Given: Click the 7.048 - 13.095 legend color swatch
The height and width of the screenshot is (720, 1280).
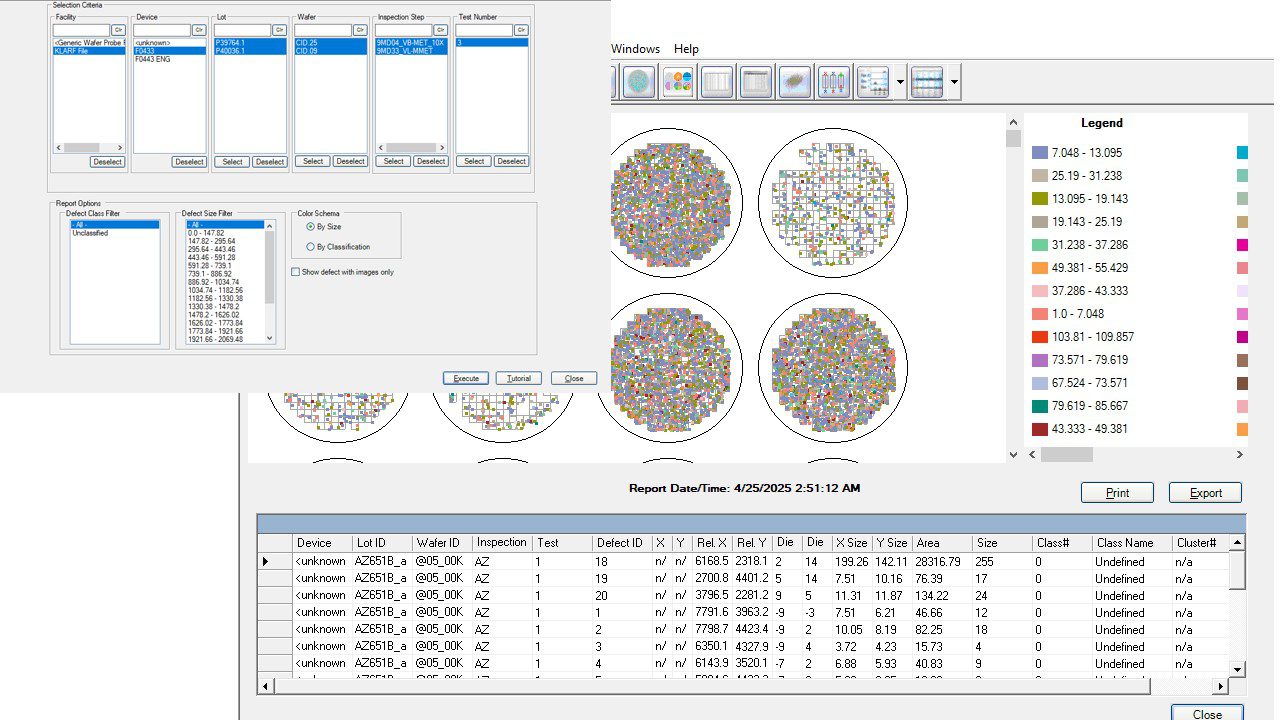Looking at the screenshot, I should (1040, 153).
